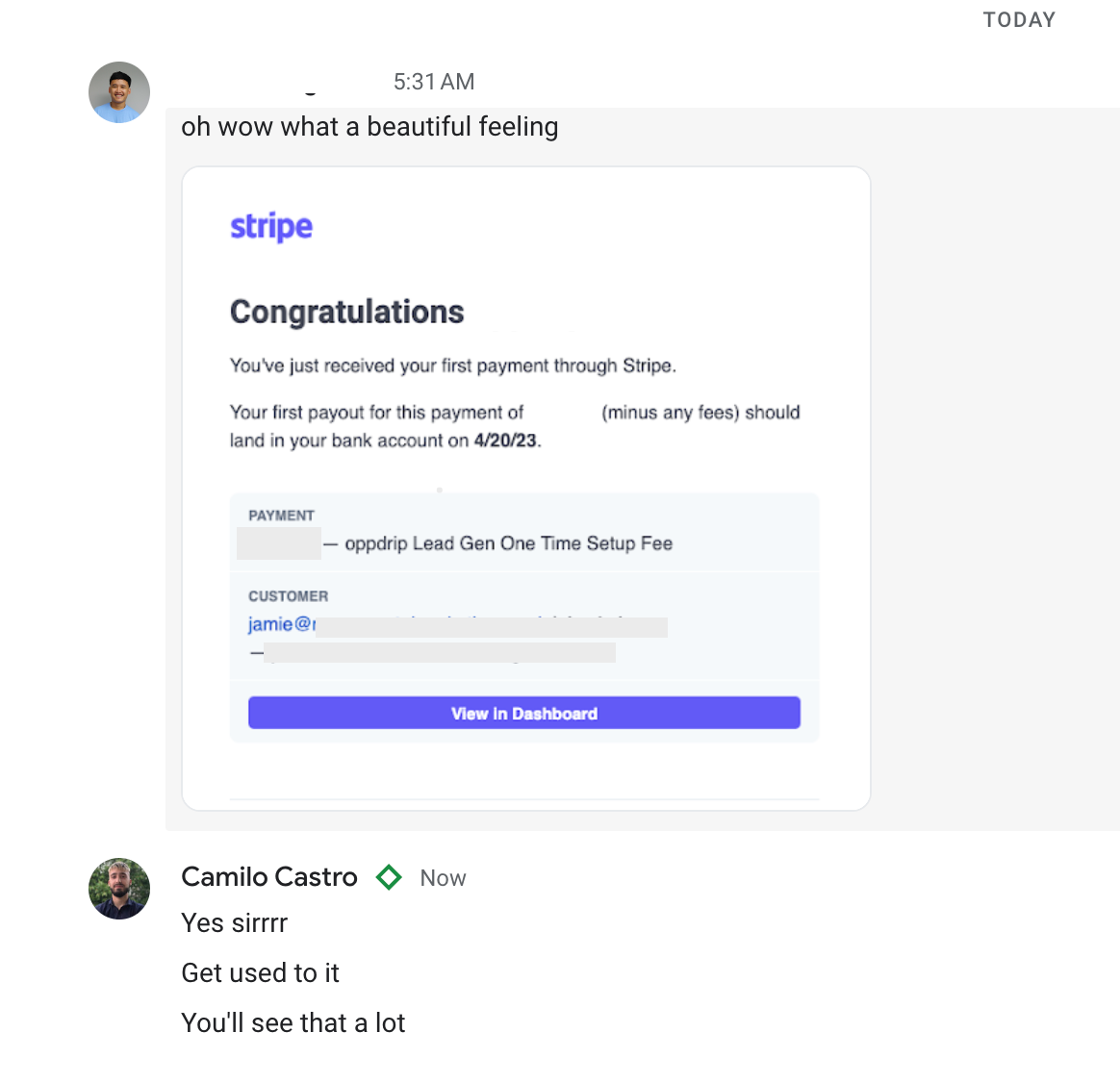Select the message 'oh wow what a beautiful feeling'
The image size is (1120, 1083).
tap(370, 127)
